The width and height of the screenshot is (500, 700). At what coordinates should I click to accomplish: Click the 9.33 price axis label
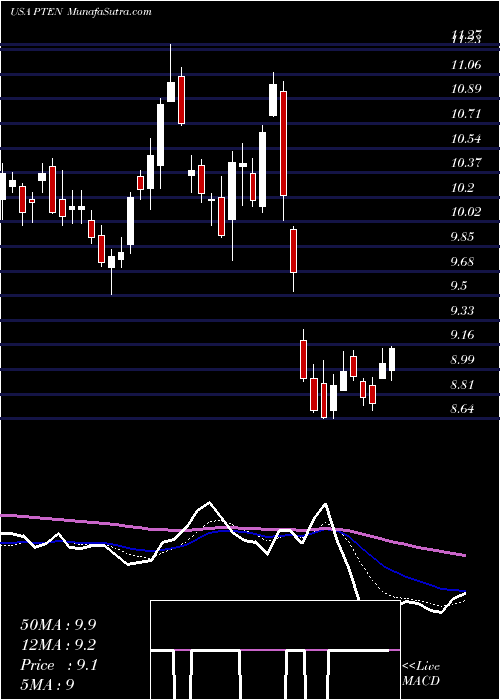pyautogui.click(x=462, y=310)
